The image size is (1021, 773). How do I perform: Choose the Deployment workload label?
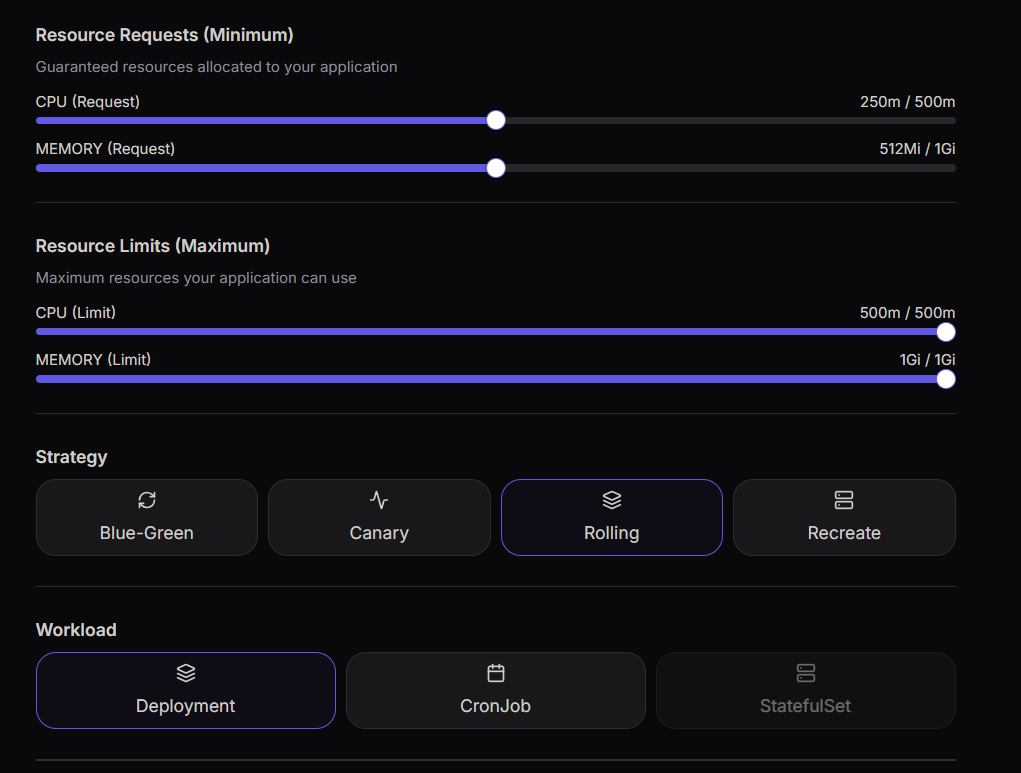(186, 706)
